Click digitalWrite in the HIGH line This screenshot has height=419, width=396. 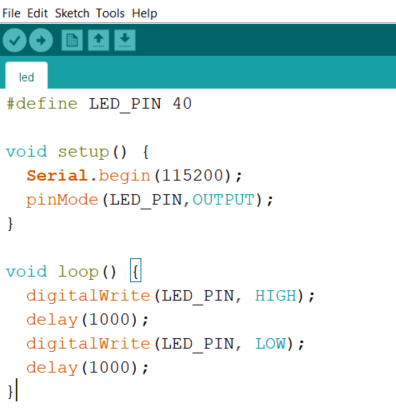tap(88, 296)
